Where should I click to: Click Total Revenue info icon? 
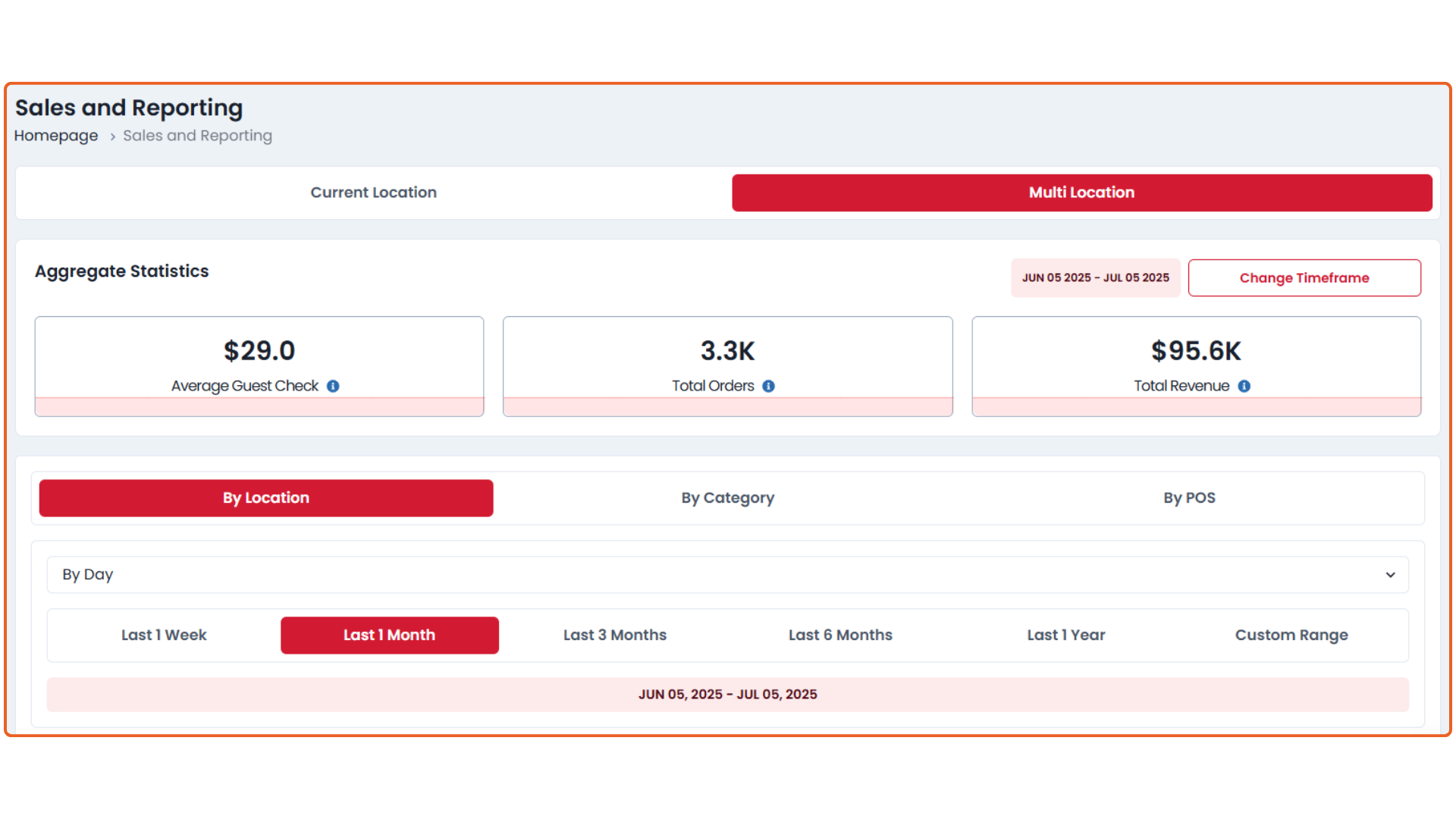(x=1244, y=386)
